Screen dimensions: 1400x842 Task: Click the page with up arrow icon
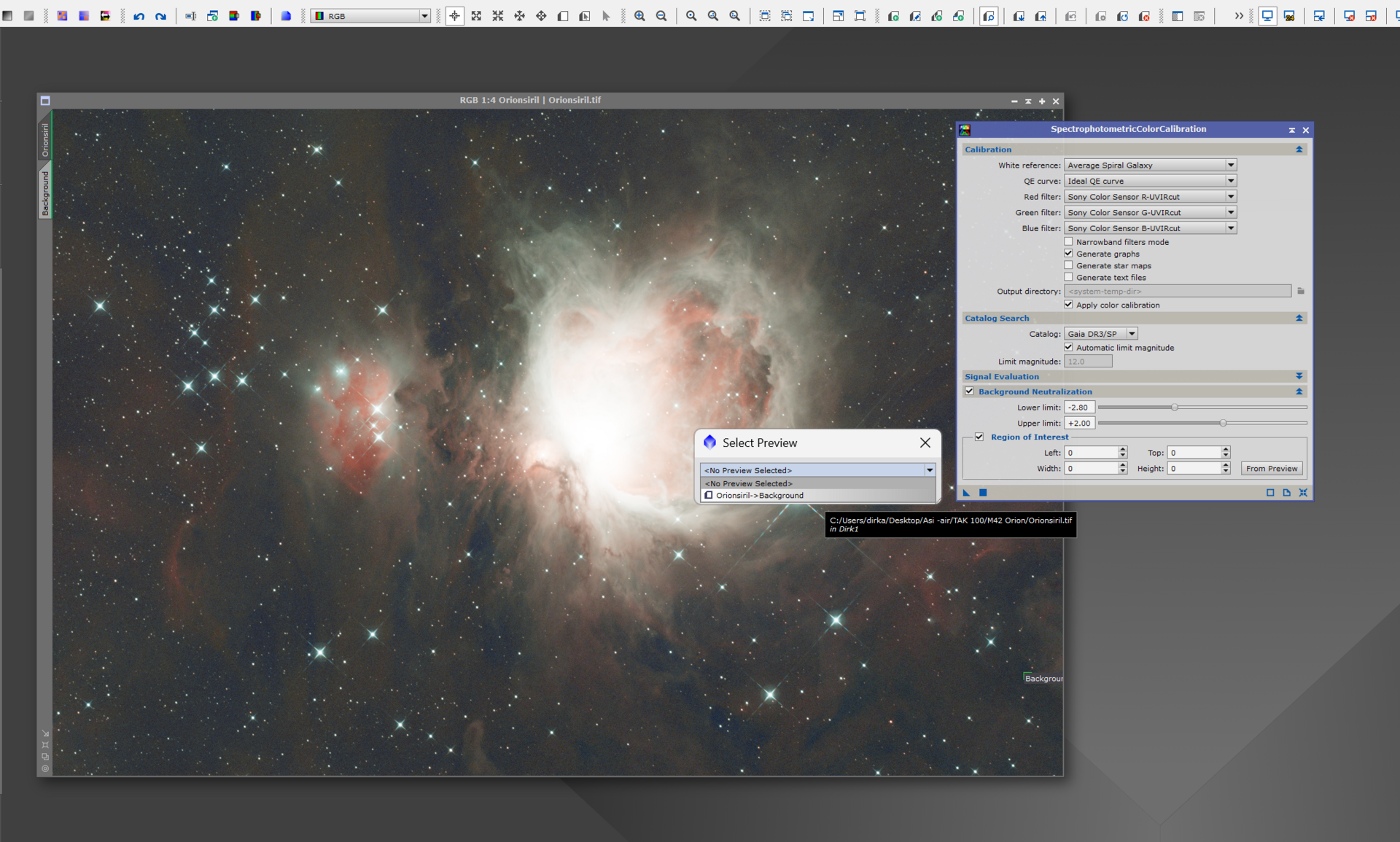pyautogui.click(x=1041, y=16)
